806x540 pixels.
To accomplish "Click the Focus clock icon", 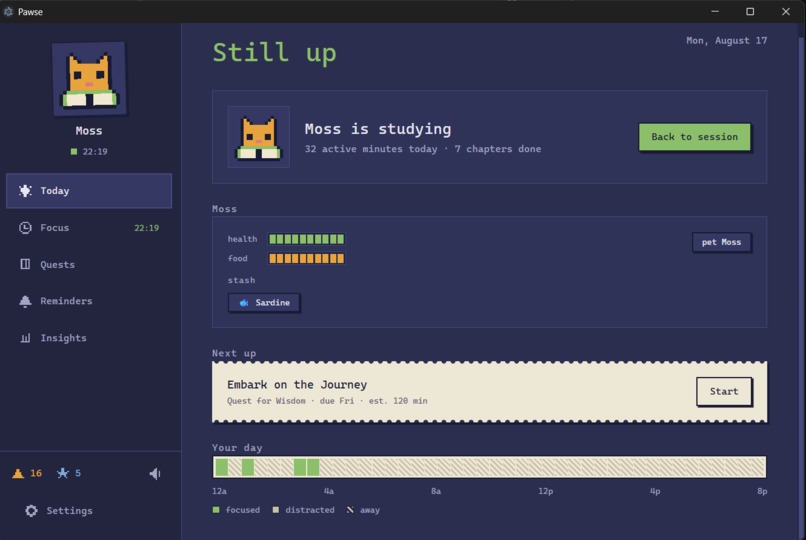I will [25, 228].
